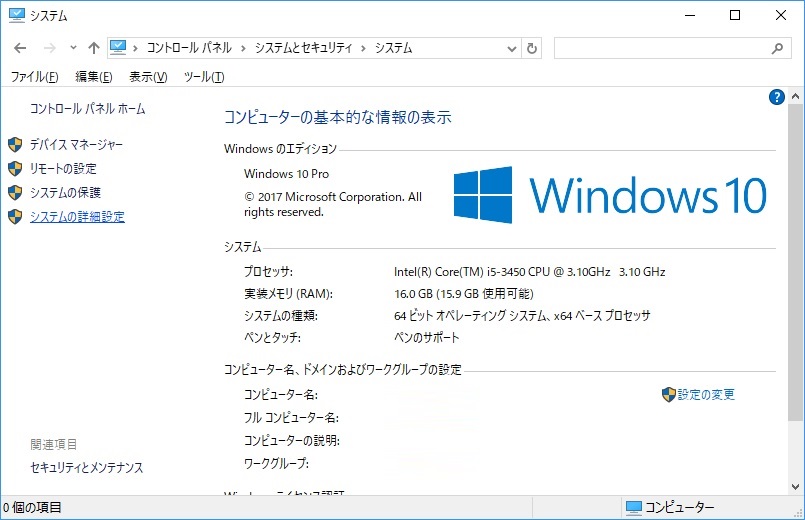Click the Forward navigation arrow

click(50, 48)
